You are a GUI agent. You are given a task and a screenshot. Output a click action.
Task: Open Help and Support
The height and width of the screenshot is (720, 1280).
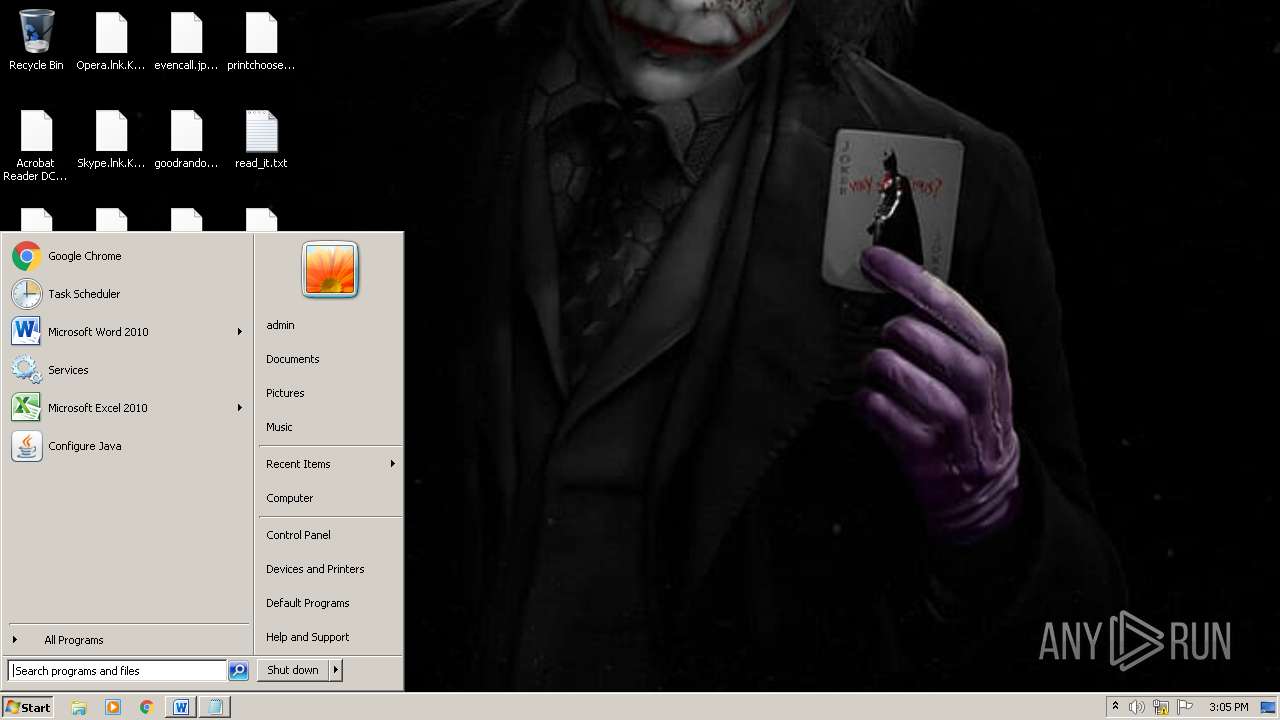coord(330,637)
